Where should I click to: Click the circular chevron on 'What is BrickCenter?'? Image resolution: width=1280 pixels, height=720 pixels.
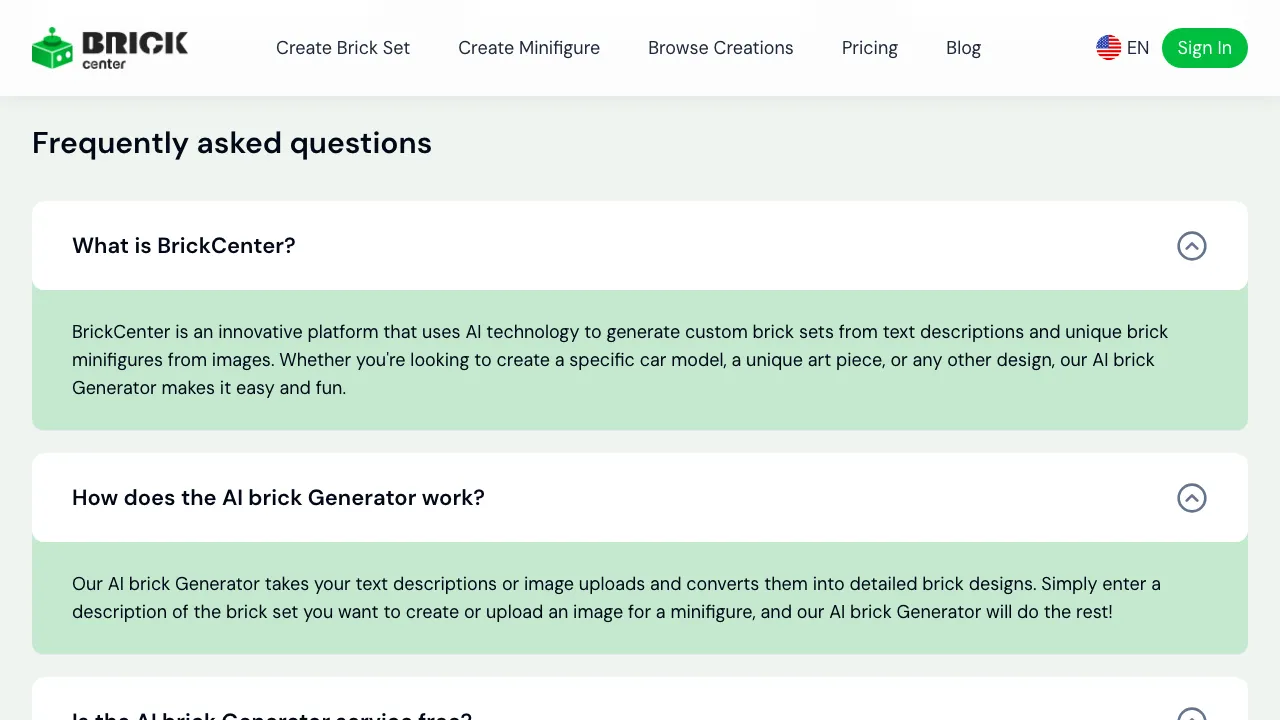coord(1192,246)
